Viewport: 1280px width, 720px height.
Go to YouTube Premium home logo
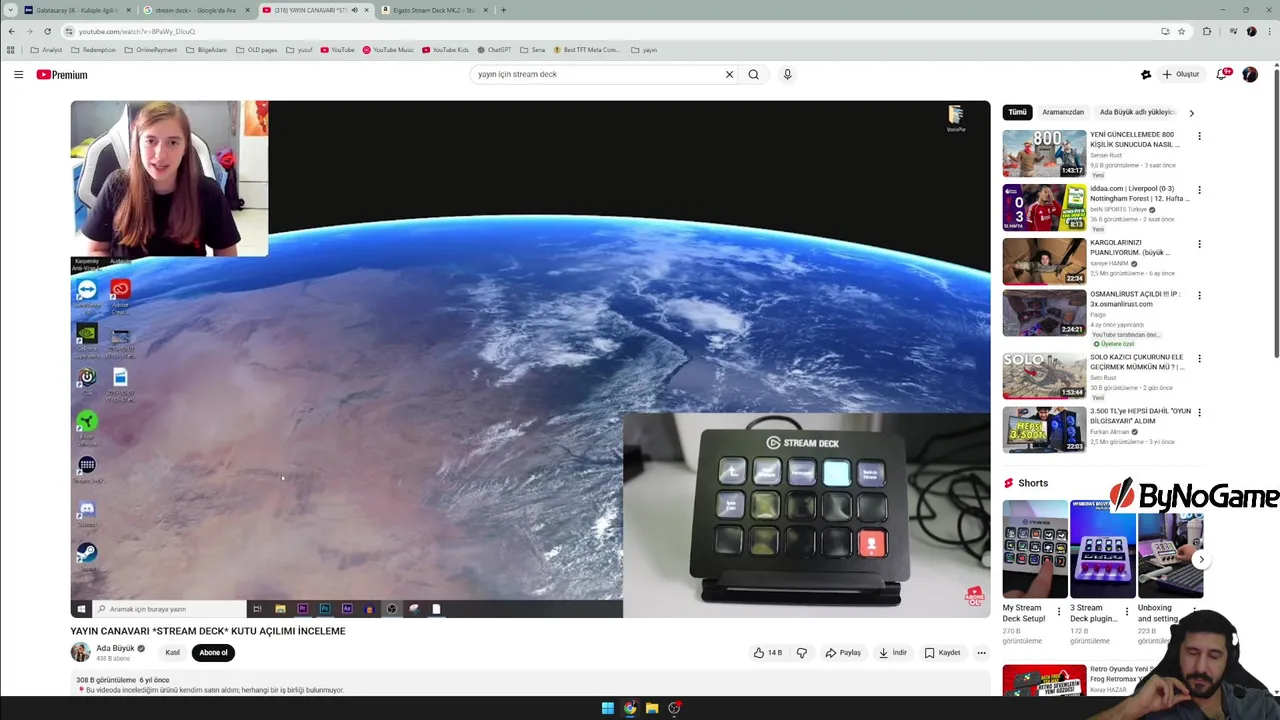pyautogui.click(x=62, y=75)
